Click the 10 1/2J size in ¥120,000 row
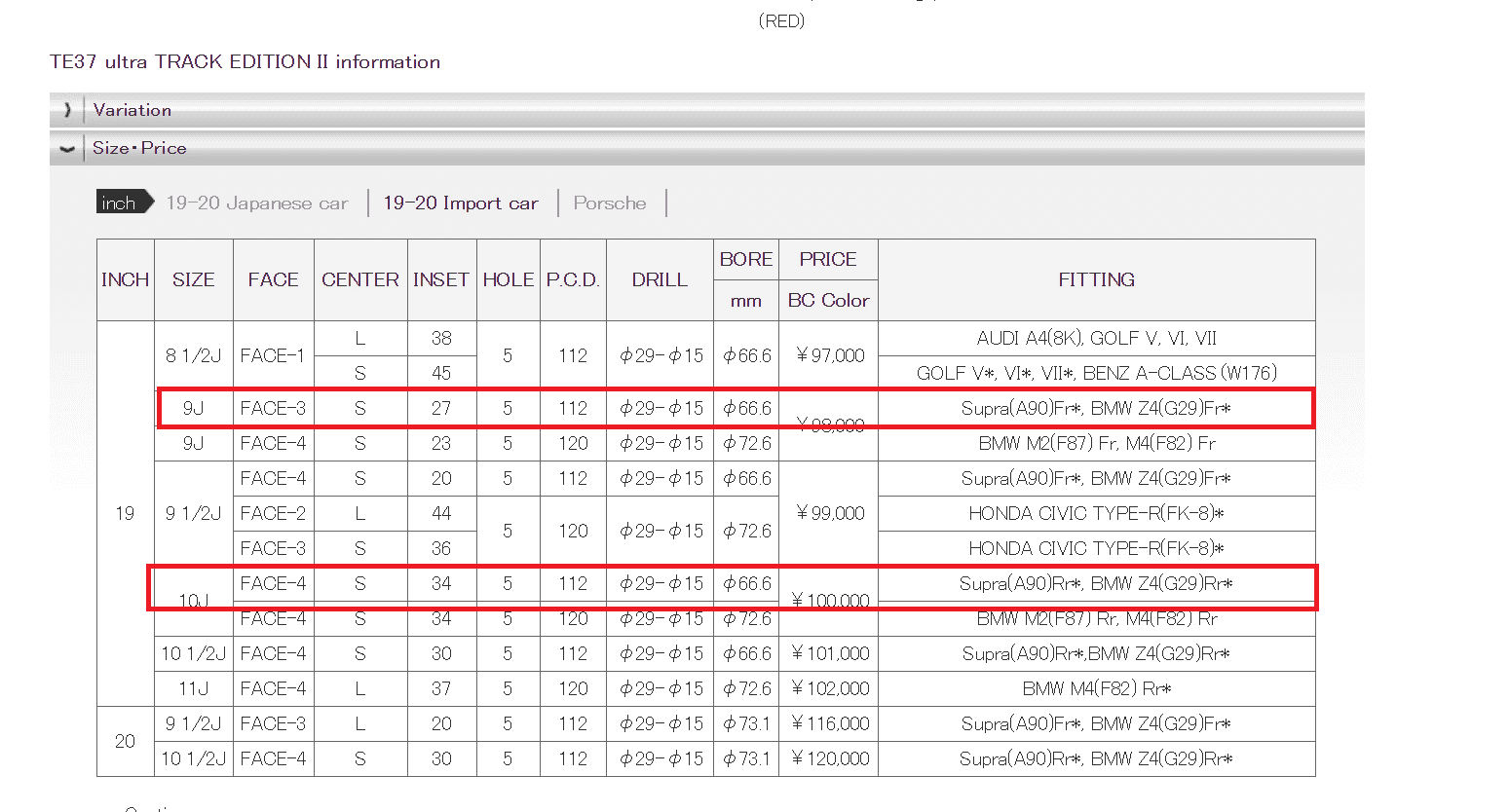The image size is (1510, 812). (194, 758)
